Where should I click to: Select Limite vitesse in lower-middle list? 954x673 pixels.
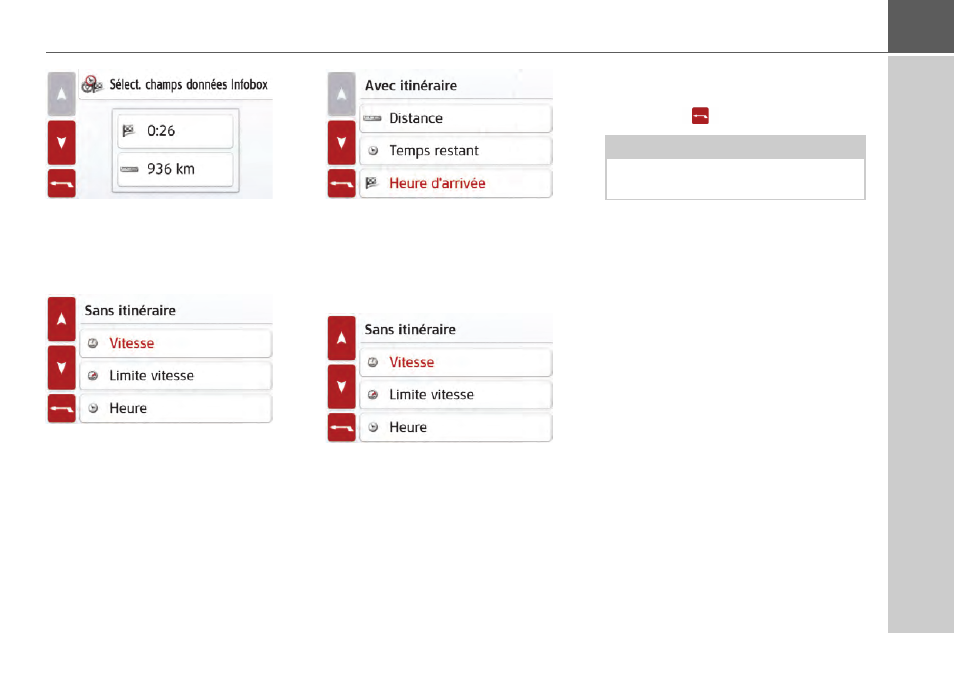coord(456,394)
